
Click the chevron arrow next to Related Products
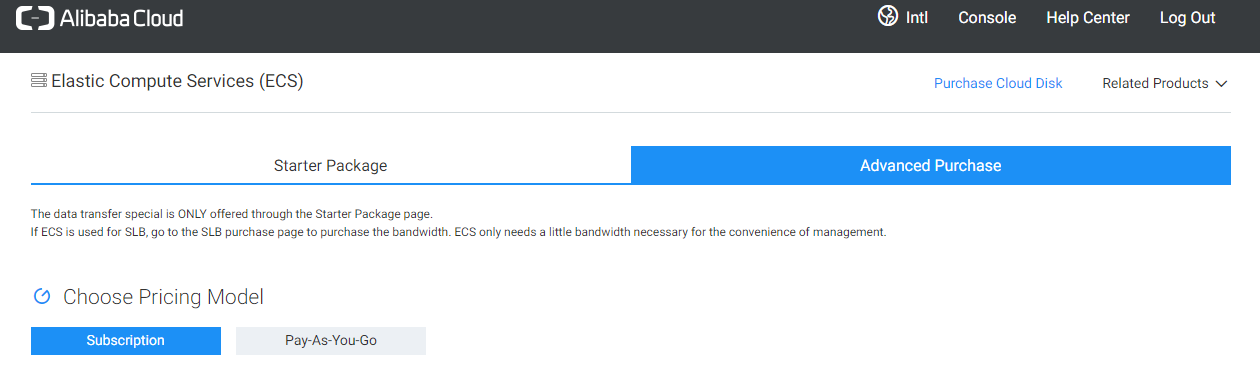click(x=1221, y=84)
